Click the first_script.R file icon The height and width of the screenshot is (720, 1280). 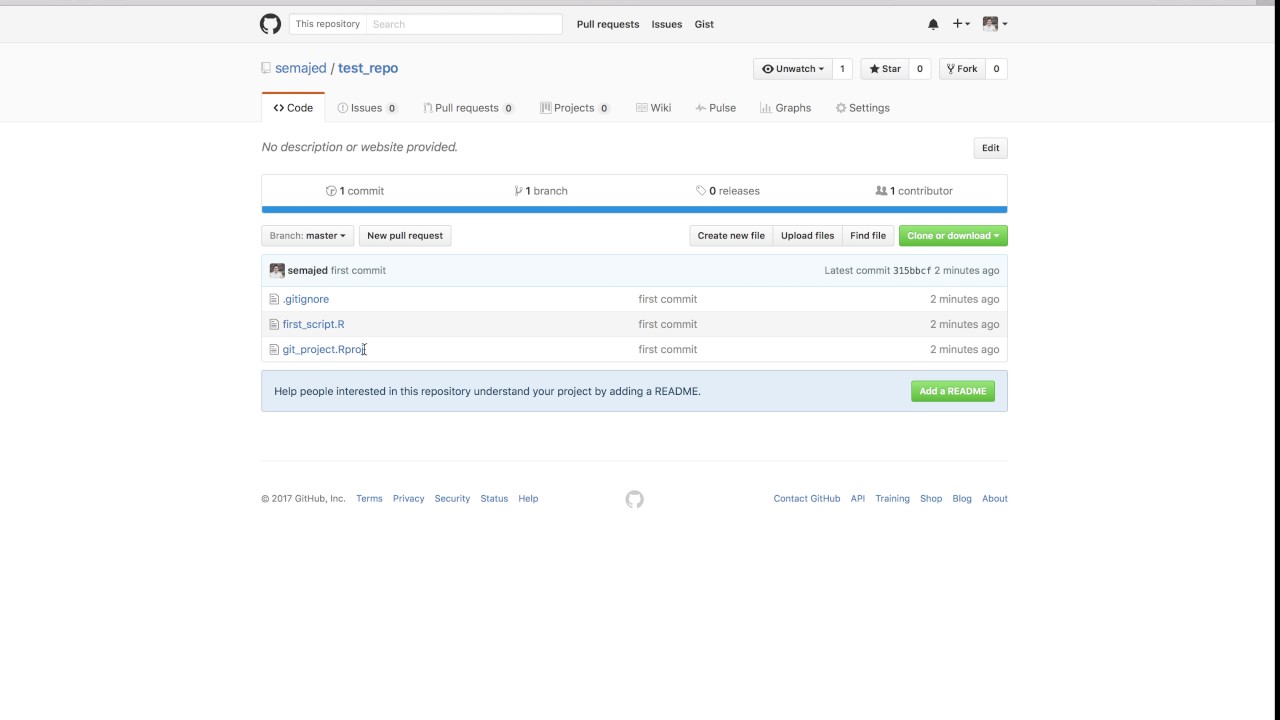[274, 324]
